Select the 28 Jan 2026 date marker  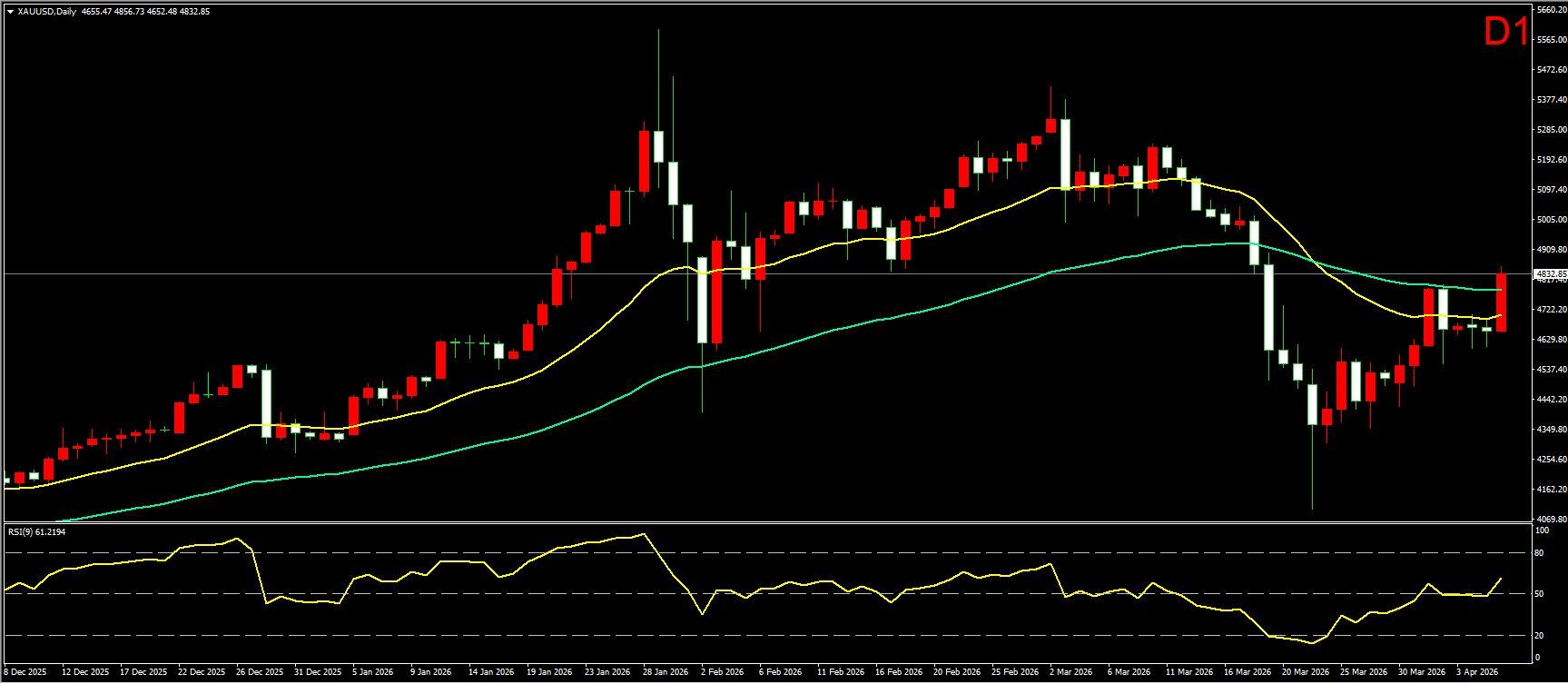click(x=666, y=672)
